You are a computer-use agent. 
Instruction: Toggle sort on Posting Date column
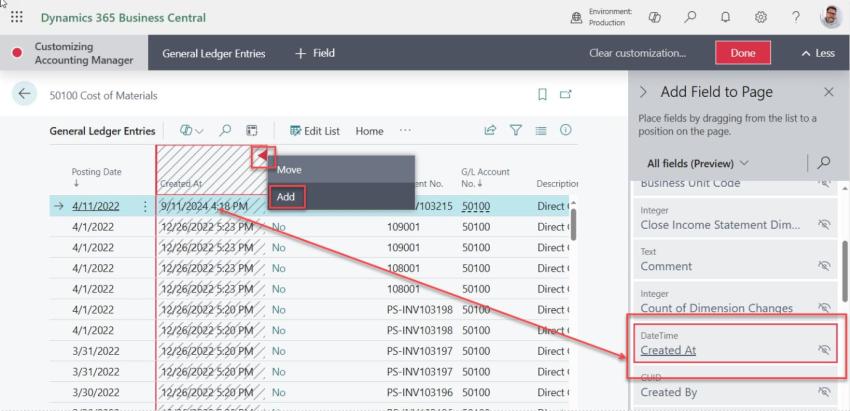(x=96, y=177)
